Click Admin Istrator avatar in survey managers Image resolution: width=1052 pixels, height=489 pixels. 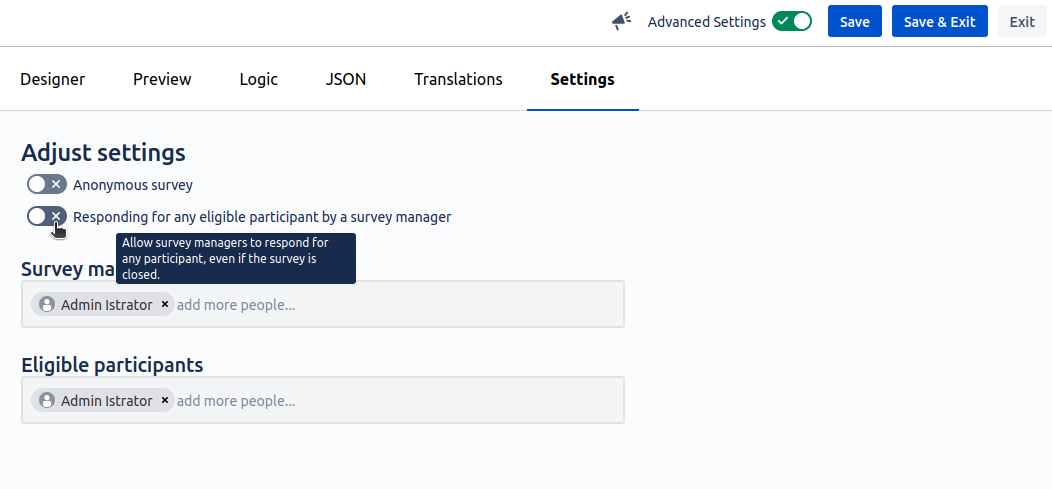click(46, 304)
